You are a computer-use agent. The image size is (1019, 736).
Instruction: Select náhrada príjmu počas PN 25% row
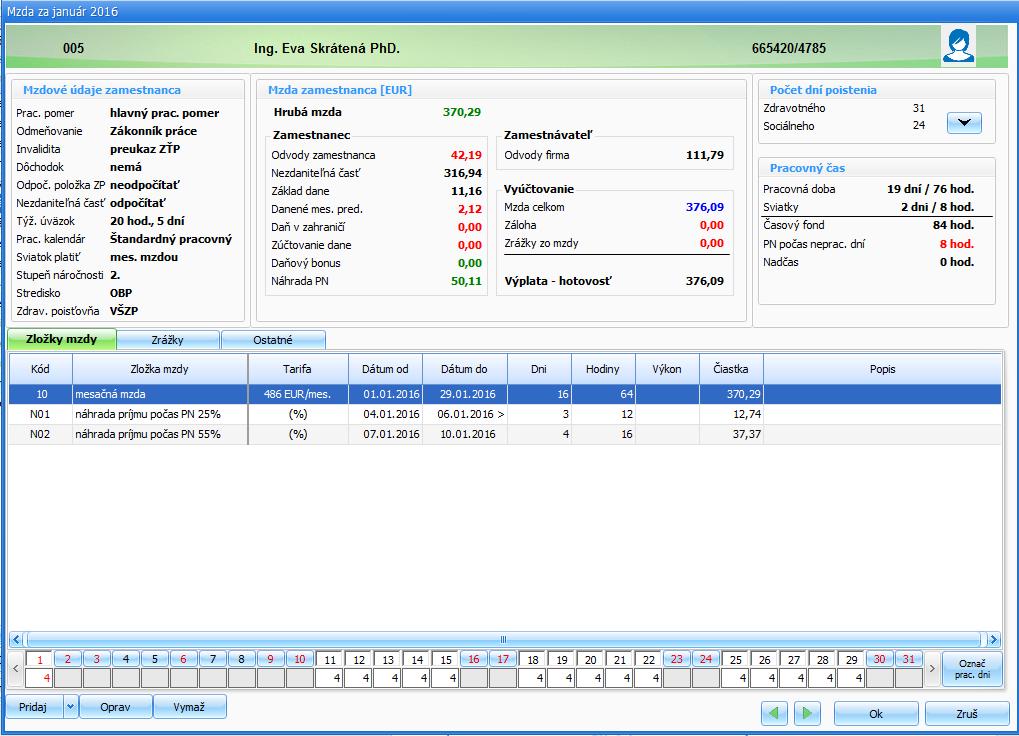click(505, 414)
